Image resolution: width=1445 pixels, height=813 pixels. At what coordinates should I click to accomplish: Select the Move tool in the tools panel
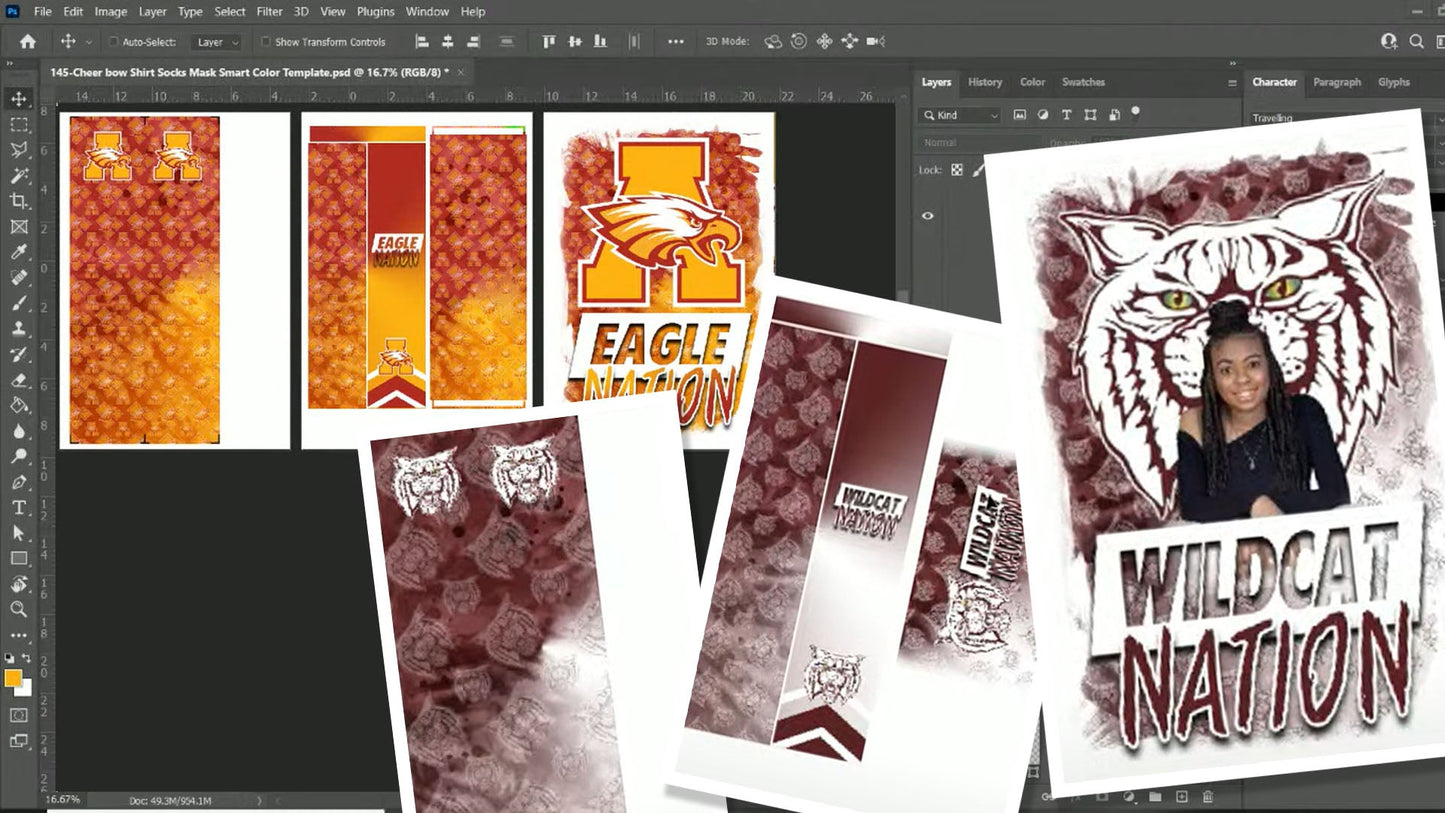[19, 98]
